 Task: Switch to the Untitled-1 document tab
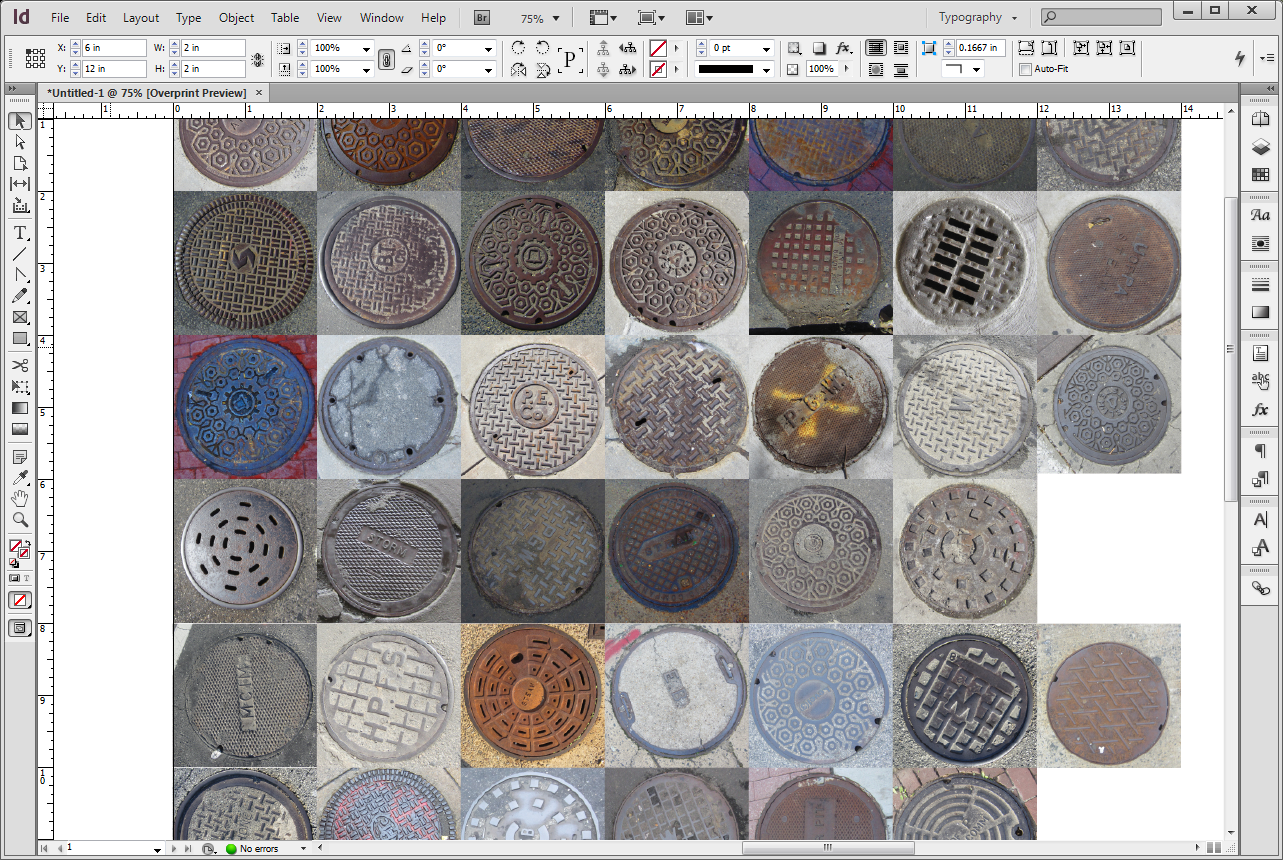[x=146, y=93]
